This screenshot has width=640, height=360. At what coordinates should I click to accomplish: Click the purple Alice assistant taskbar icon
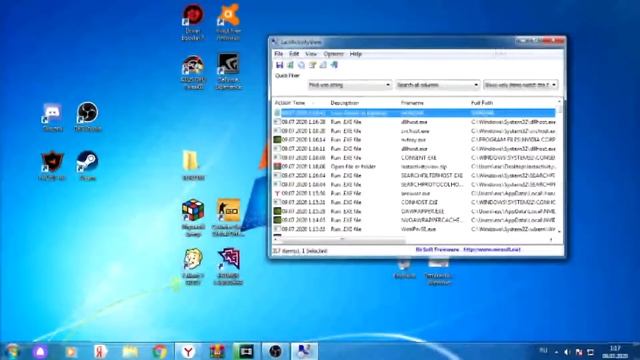click(40, 351)
